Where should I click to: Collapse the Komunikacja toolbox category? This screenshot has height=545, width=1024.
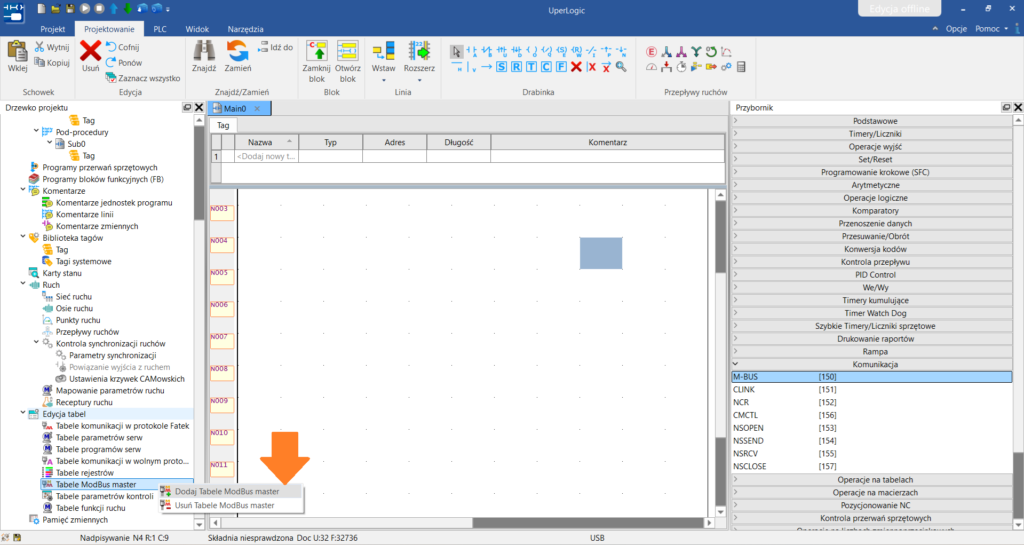[735, 364]
